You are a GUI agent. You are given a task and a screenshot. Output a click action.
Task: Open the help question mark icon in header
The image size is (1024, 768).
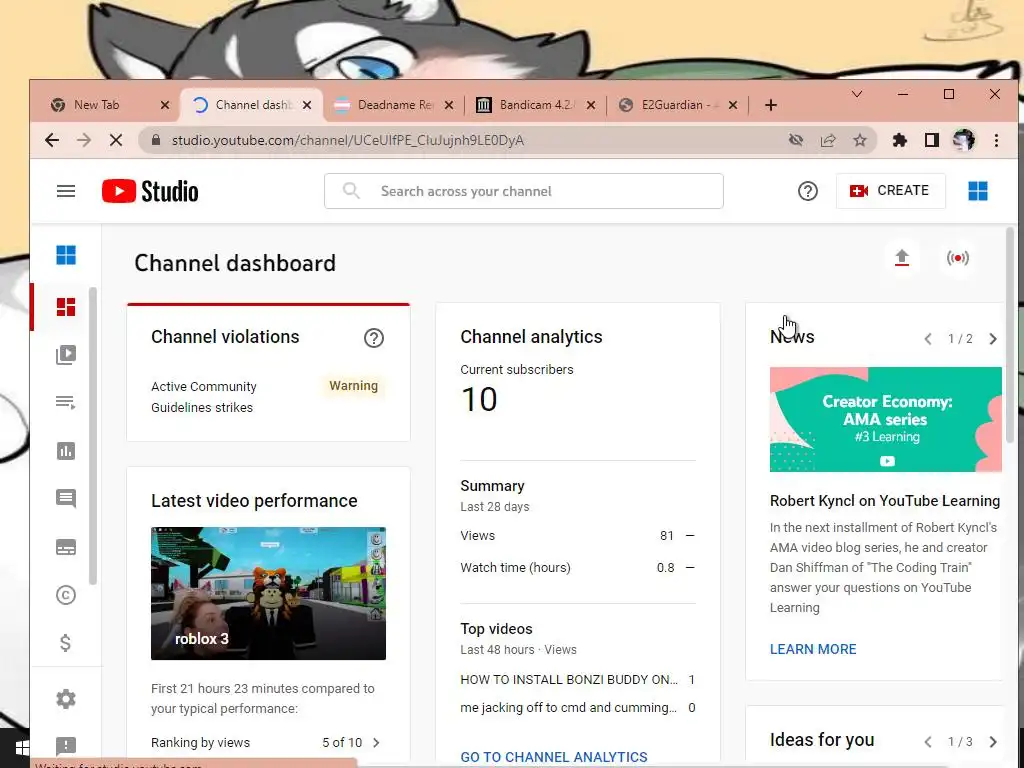pos(808,191)
